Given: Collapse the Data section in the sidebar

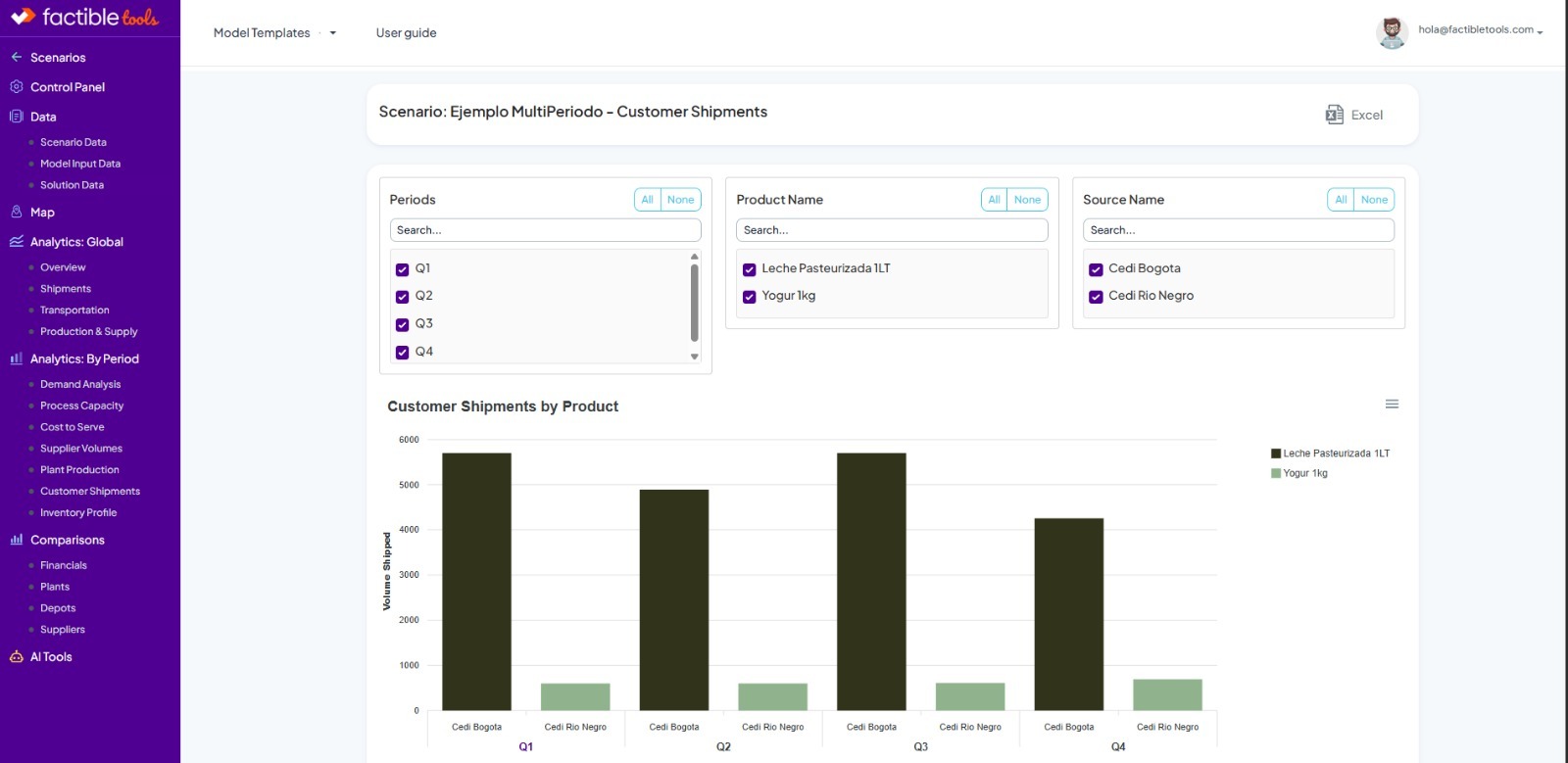Looking at the screenshot, I should (43, 117).
